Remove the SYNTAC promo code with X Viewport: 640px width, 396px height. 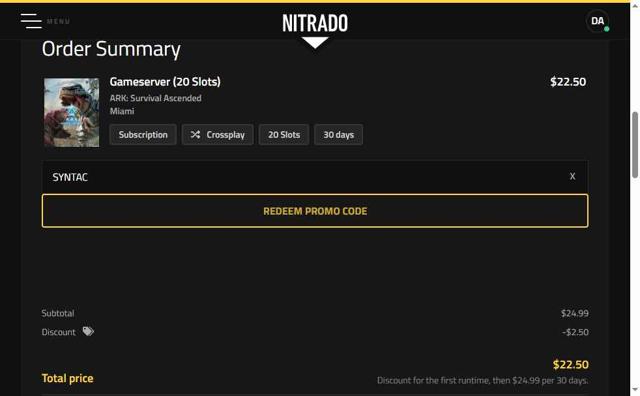572,176
